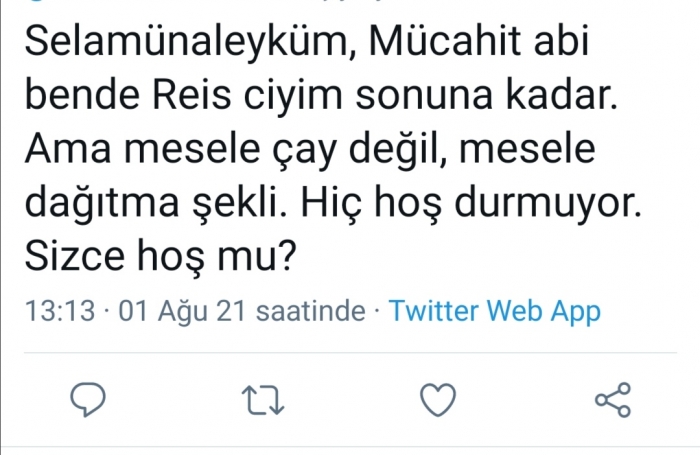Click the word 'saatinde' in the timestamp

point(310,312)
